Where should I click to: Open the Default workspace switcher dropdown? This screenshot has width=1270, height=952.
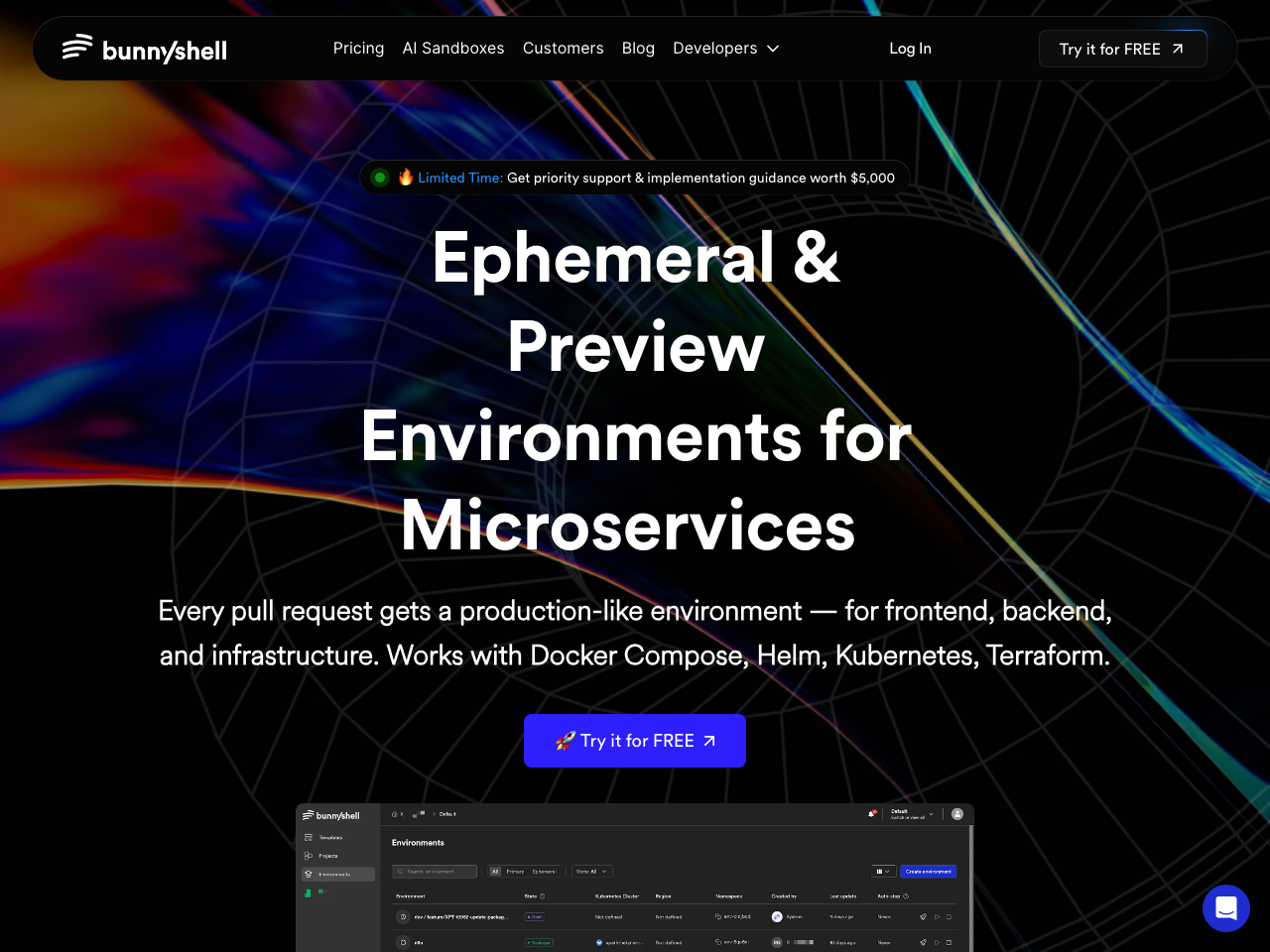click(x=912, y=814)
